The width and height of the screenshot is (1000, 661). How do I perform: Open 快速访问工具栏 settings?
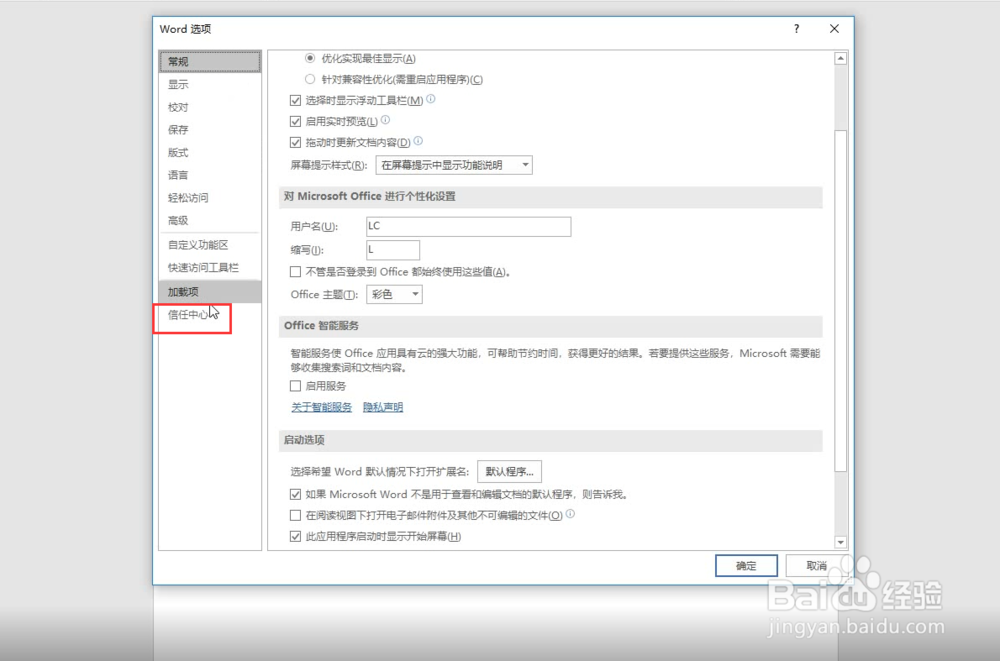(x=210, y=268)
